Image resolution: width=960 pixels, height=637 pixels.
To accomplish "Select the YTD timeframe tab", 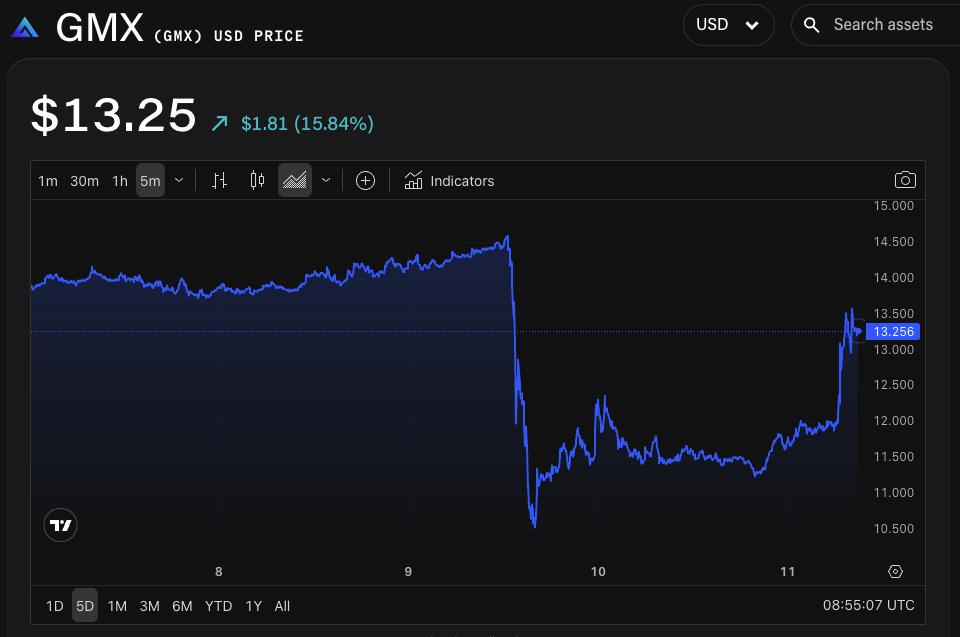I will tap(218, 606).
